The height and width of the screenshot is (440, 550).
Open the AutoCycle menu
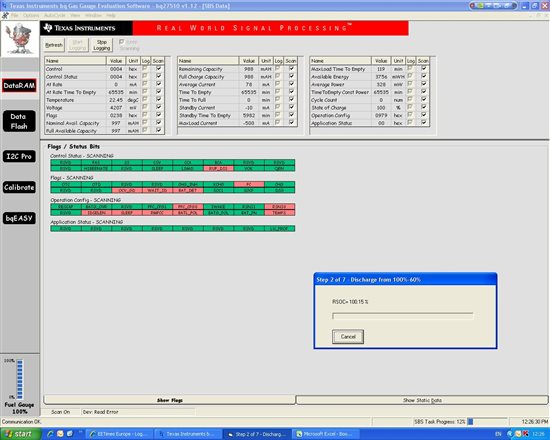[x=55, y=15]
